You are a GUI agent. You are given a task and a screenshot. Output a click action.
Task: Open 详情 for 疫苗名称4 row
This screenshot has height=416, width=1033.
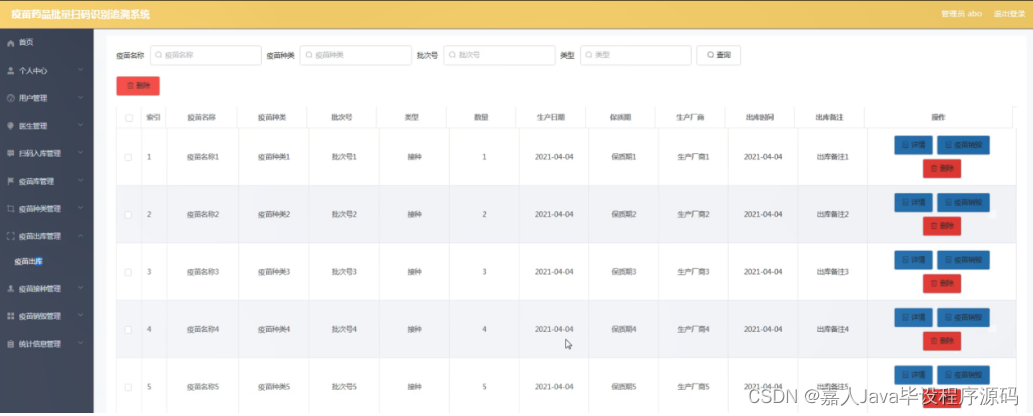(913, 317)
